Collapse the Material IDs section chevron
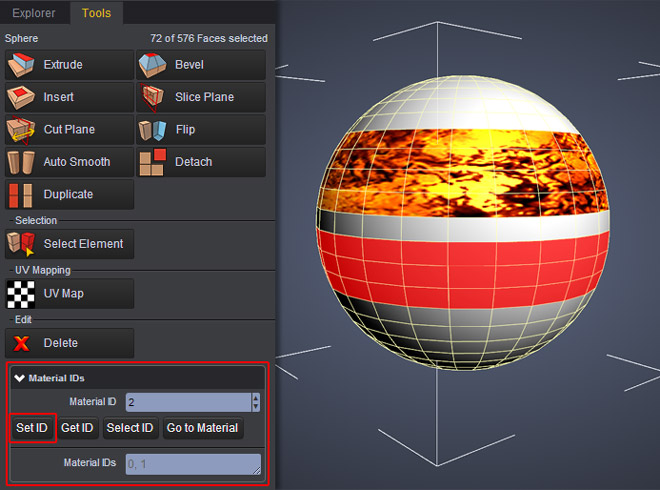This screenshot has height=490, width=660. click(19, 378)
